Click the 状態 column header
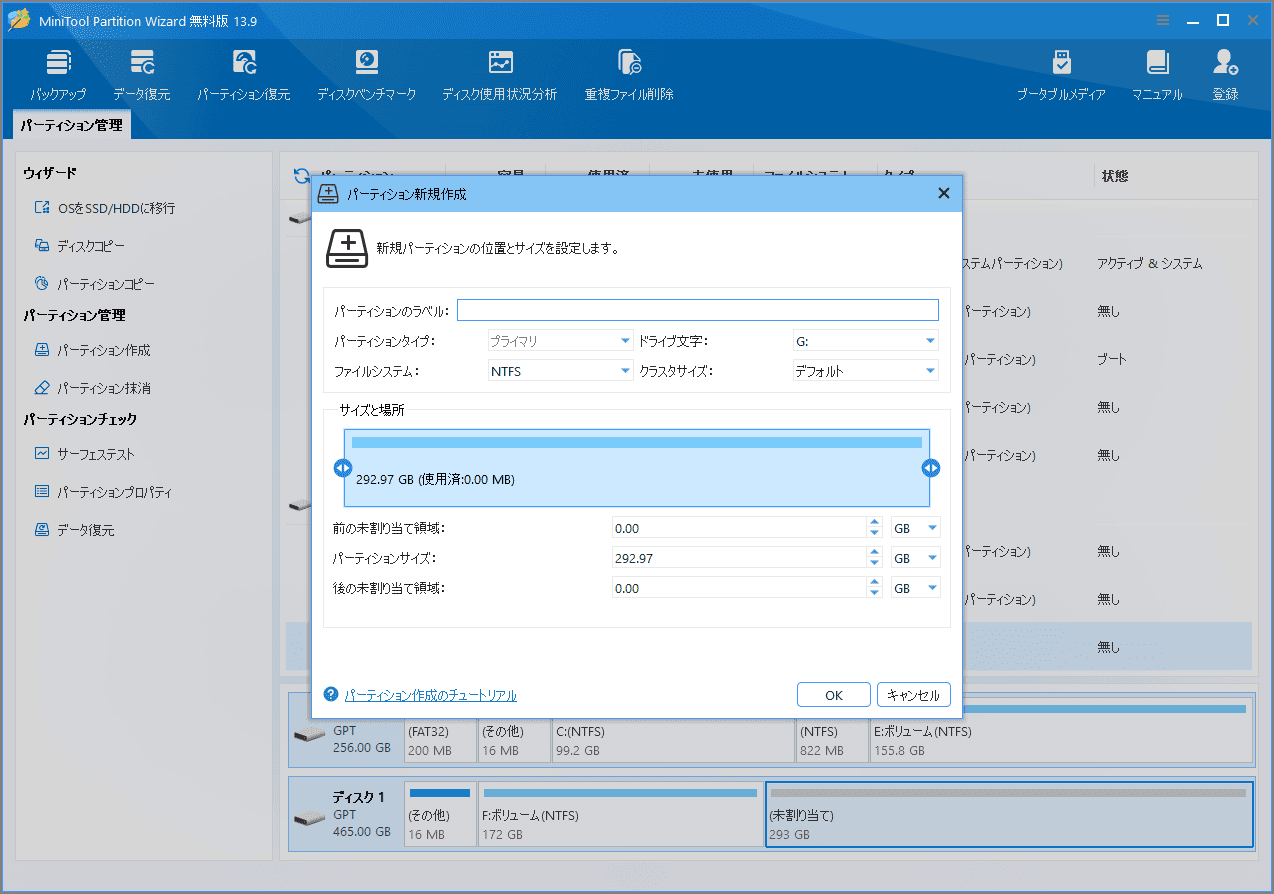 coord(1115,176)
